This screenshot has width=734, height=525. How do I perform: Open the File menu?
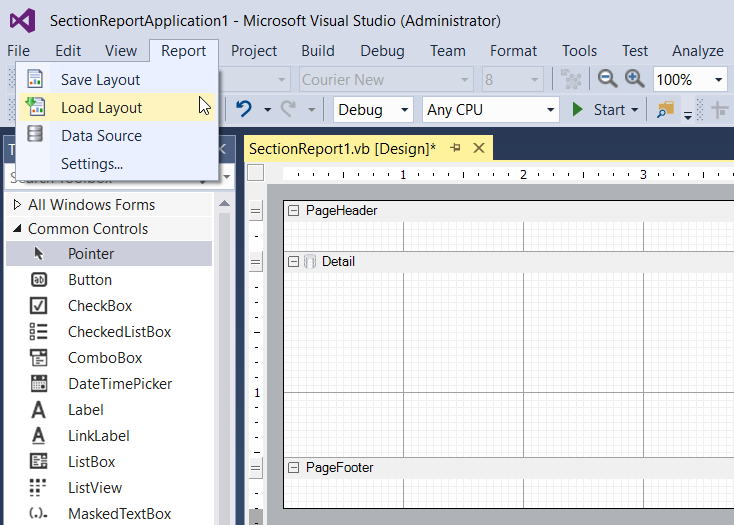[x=19, y=51]
